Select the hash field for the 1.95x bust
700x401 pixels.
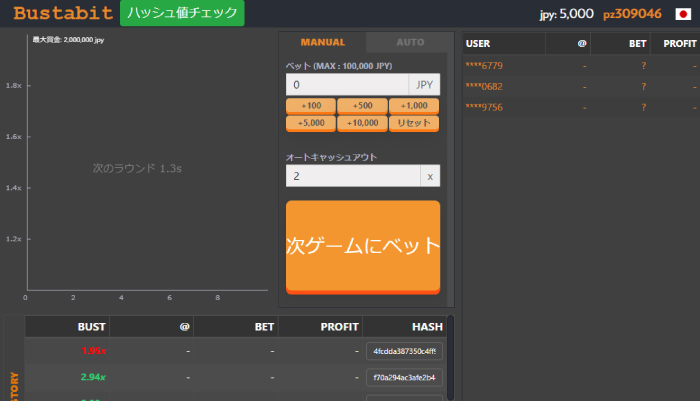click(x=404, y=351)
